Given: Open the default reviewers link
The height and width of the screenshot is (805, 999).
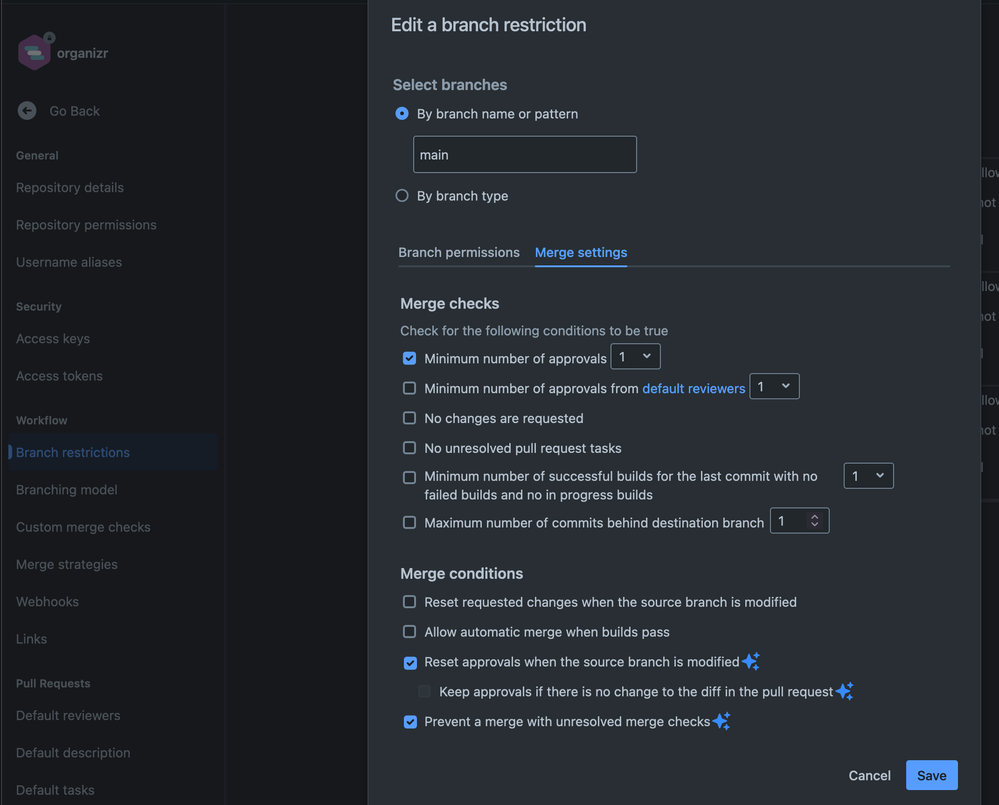Looking at the screenshot, I should coord(693,388).
